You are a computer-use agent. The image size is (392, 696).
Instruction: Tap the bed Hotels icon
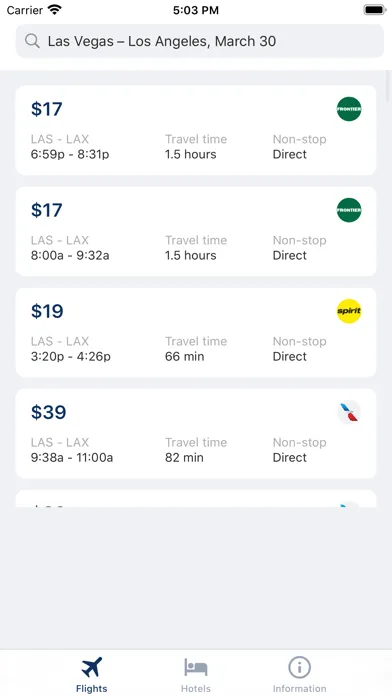pos(196,667)
